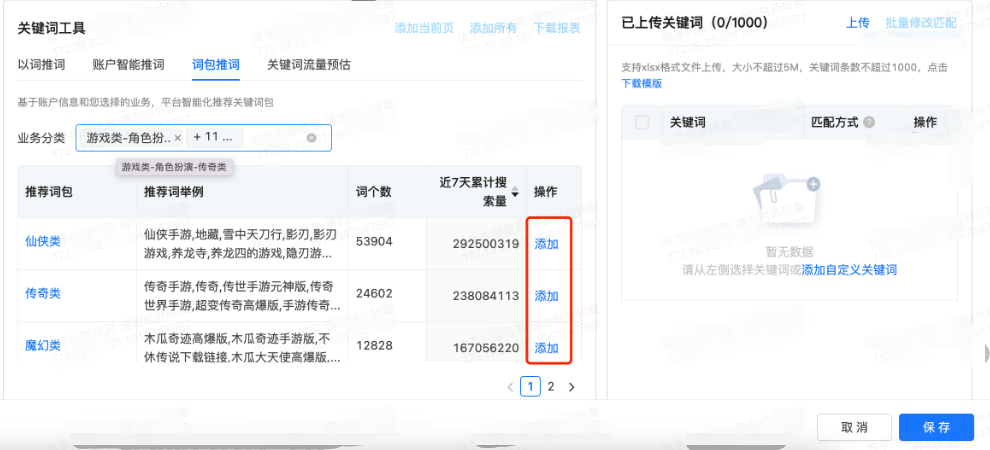Click the 取消 button
This screenshot has width=990, height=450.
click(854, 427)
